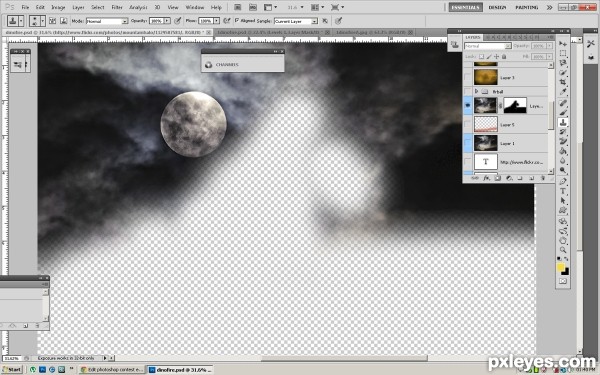
Task: Select the Design workspace button
Action: click(x=497, y=7)
